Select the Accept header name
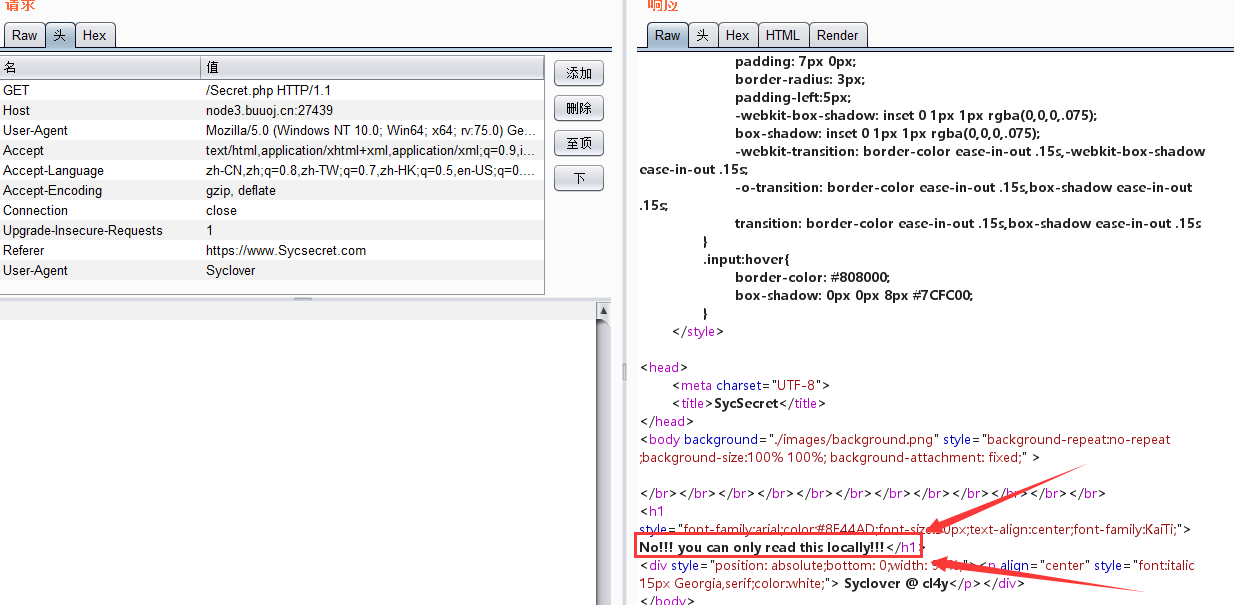Image resolution: width=1234 pixels, height=605 pixels. pyautogui.click(x=23, y=150)
